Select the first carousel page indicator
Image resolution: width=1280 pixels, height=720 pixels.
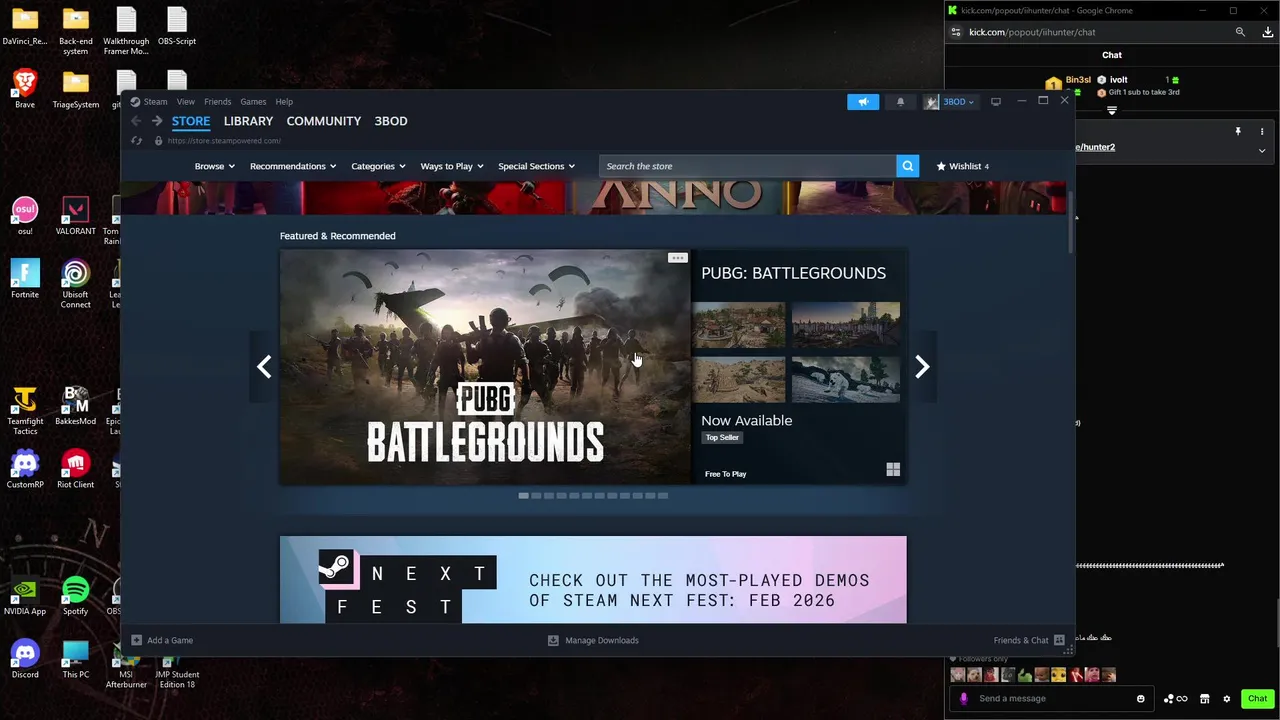coord(523,496)
